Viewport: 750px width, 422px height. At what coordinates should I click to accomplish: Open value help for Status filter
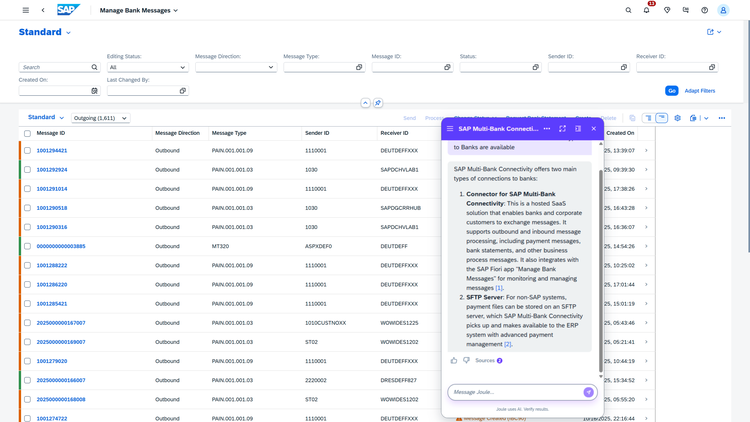pyautogui.click(x=535, y=67)
